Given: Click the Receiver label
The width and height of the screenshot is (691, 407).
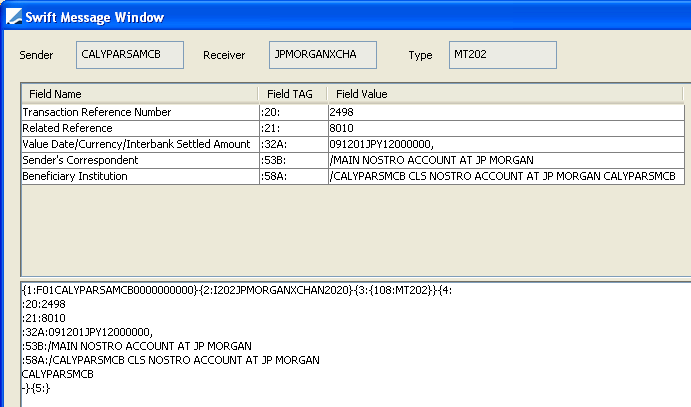Looking at the screenshot, I should (224, 55).
